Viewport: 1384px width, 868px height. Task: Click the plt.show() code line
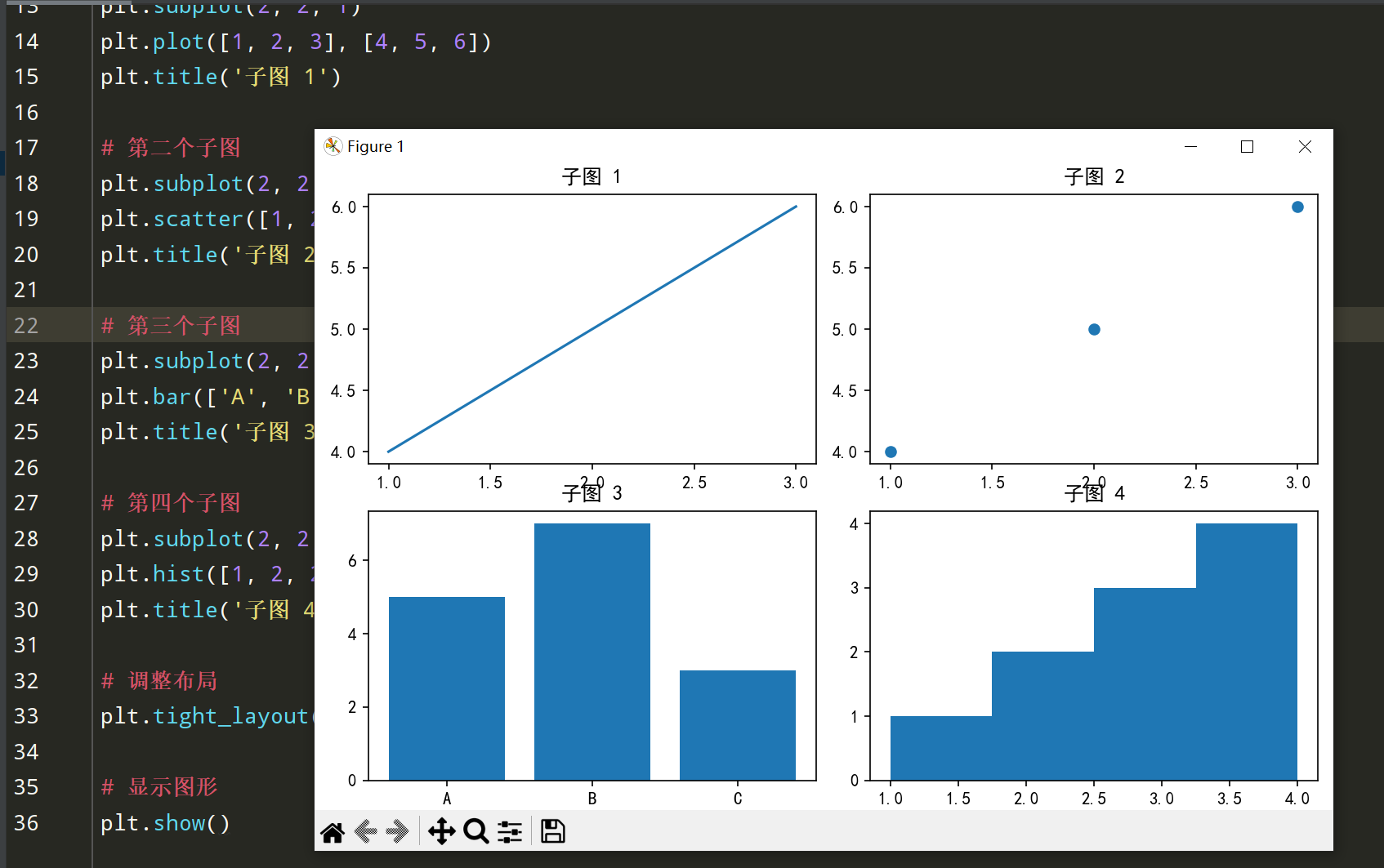point(165,822)
